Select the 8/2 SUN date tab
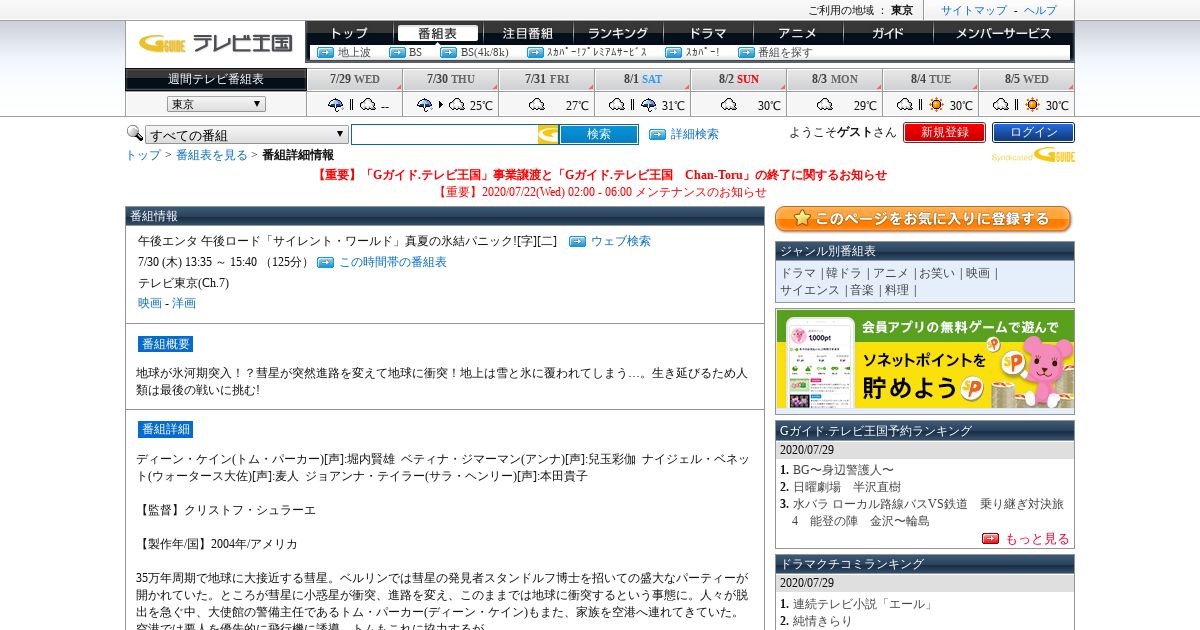1200x630 pixels. pos(739,79)
